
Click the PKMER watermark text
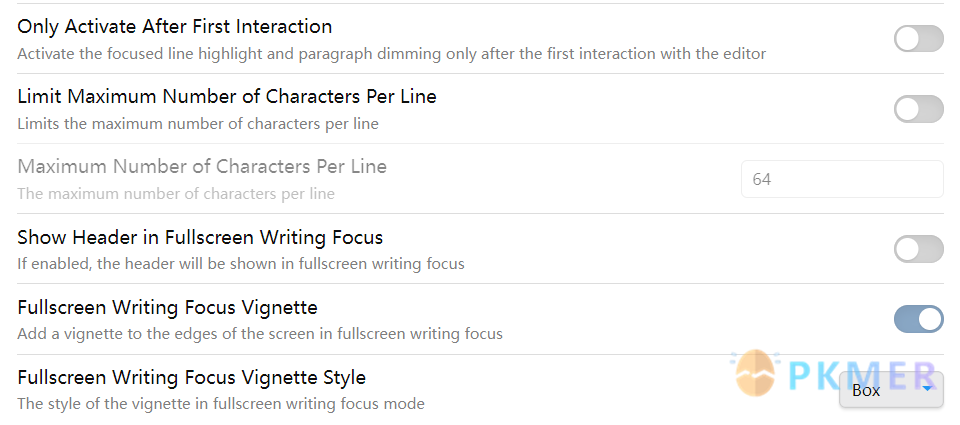pos(862,374)
